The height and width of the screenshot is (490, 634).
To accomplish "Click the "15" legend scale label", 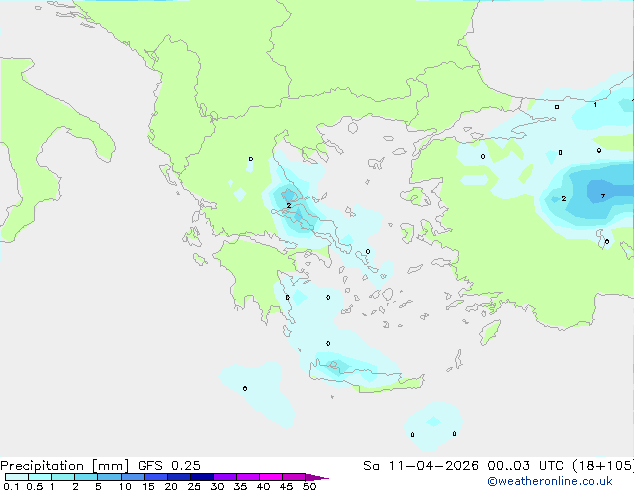I will point(148,486).
